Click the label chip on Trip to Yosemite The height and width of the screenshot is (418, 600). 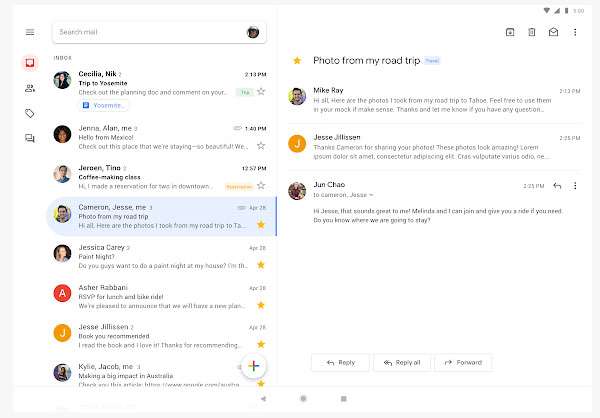pyautogui.click(x=245, y=92)
